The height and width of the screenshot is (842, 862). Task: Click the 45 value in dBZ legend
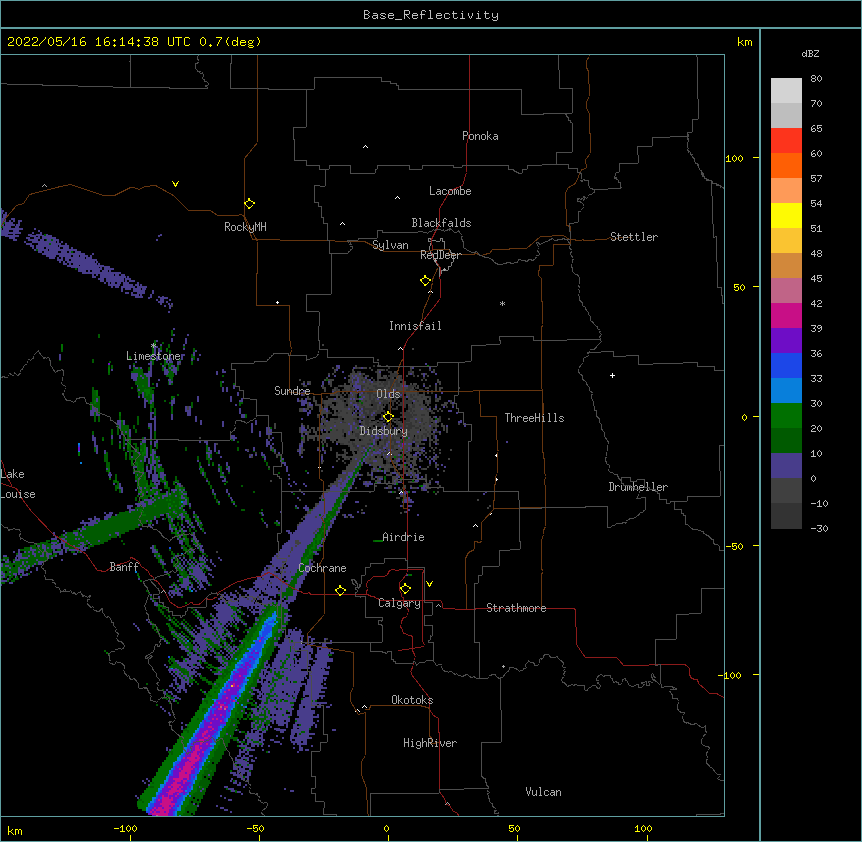point(816,279)
